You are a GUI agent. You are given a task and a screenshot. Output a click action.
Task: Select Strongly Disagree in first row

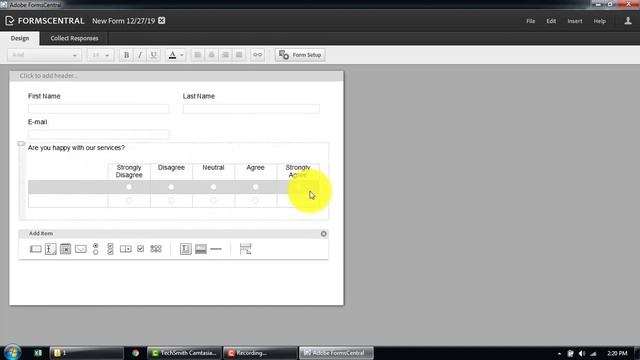click(129, 187)
